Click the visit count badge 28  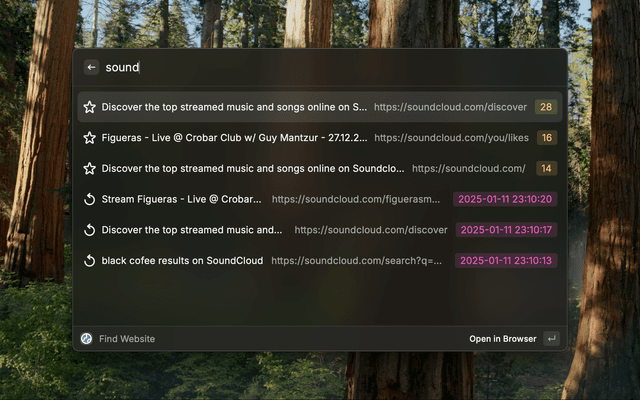pos(546,107)
